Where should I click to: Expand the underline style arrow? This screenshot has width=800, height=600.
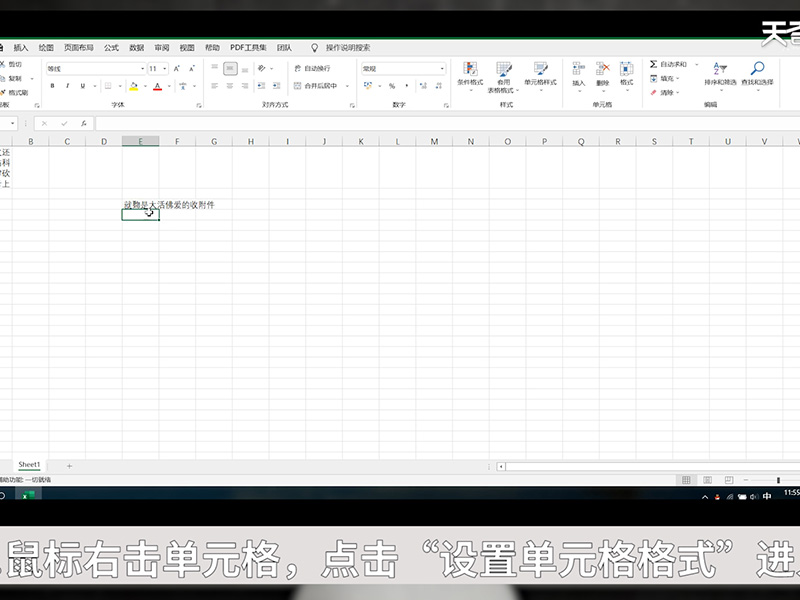point(95,86)
